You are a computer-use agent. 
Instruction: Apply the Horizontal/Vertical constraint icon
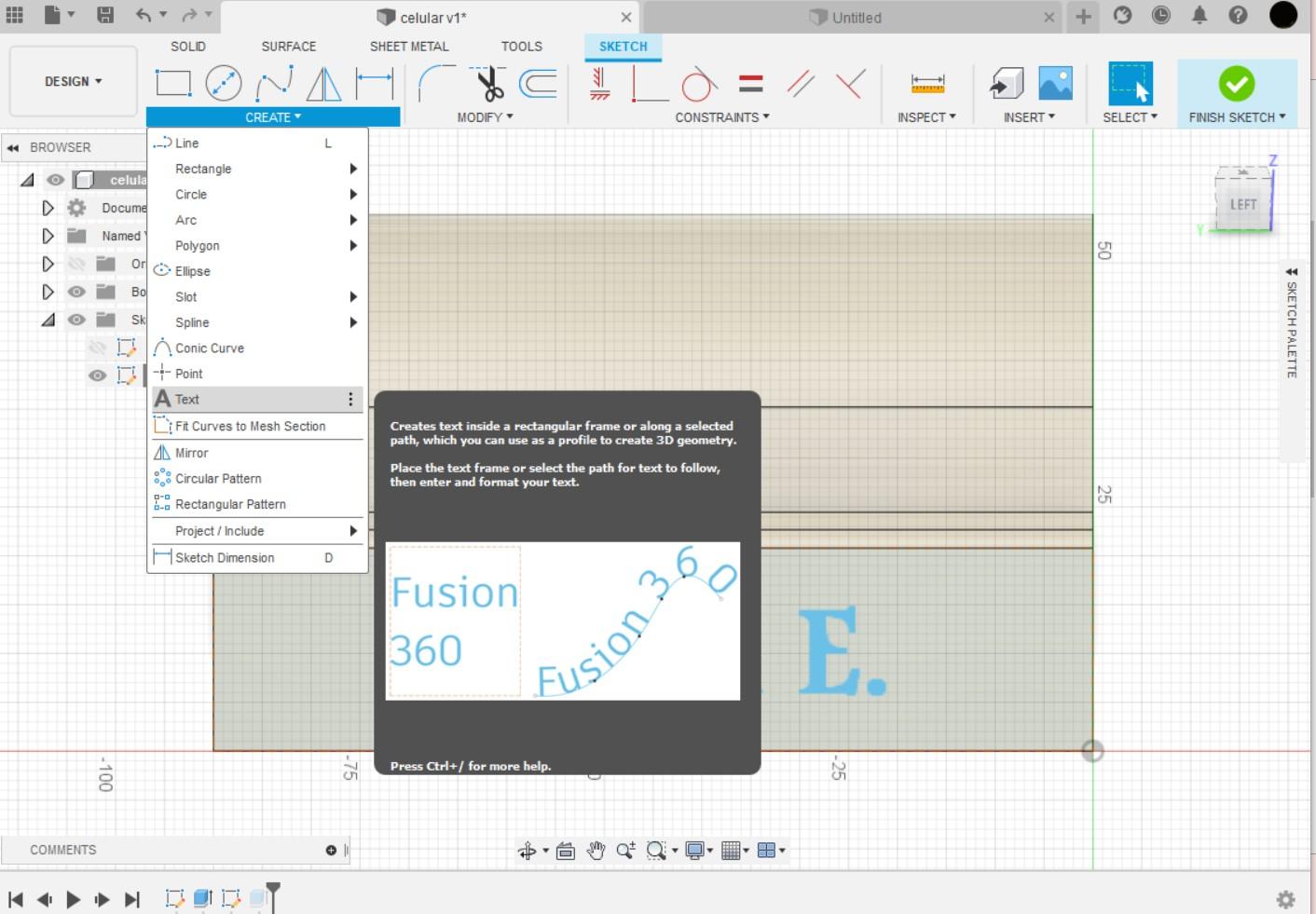tap(650, 84)
